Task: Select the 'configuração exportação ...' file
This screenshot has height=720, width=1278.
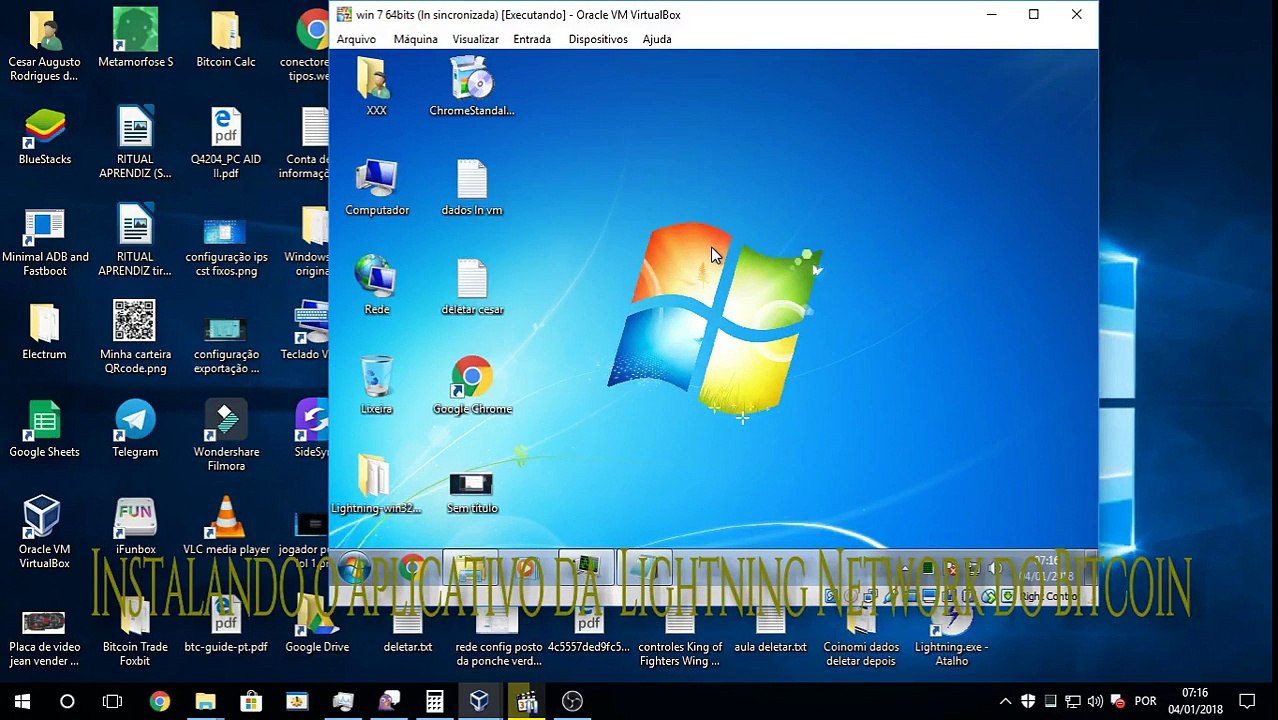Action: pos(226,345)
